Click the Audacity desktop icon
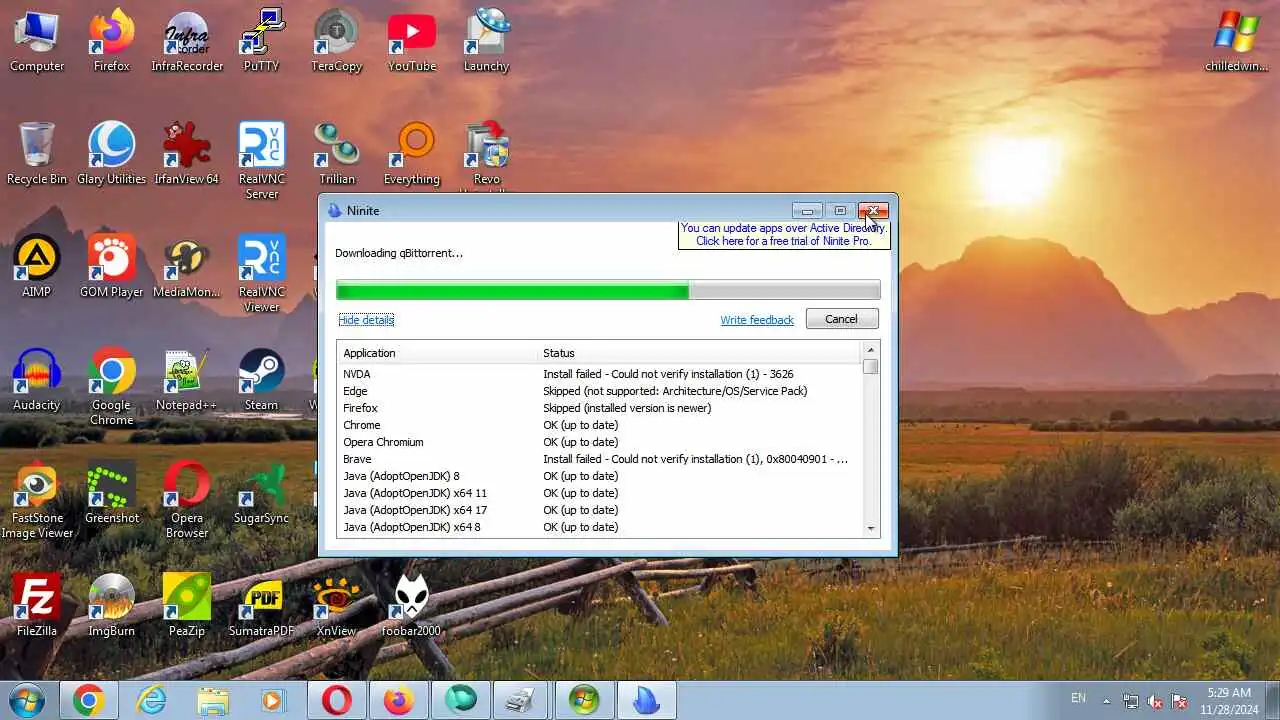Screen dimensions: 1280x720 click(x=37, y=379)
